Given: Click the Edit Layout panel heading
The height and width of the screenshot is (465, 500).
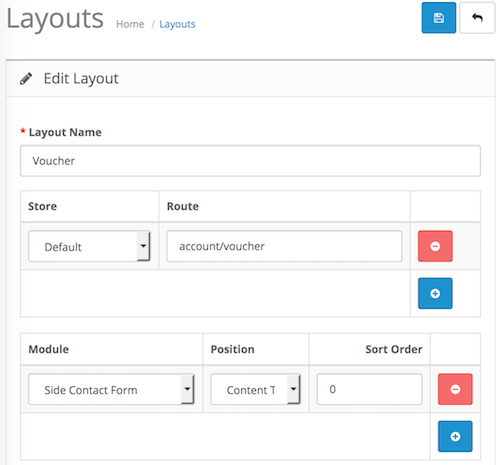Looking at the screenshot, I should [81, 79].
